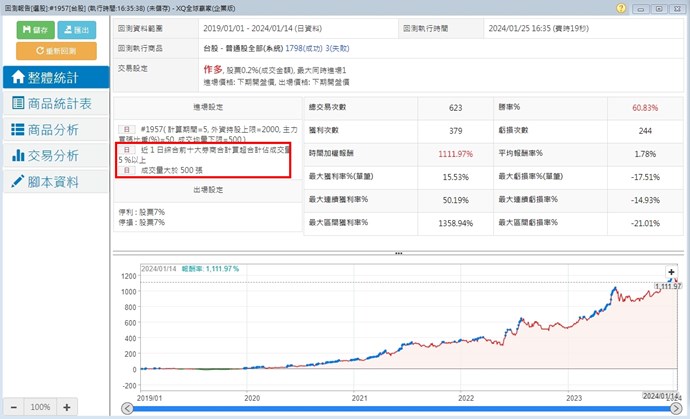Open the 整體統計 overall statistics tab
The image size is (690, 419).
[55, 77]
